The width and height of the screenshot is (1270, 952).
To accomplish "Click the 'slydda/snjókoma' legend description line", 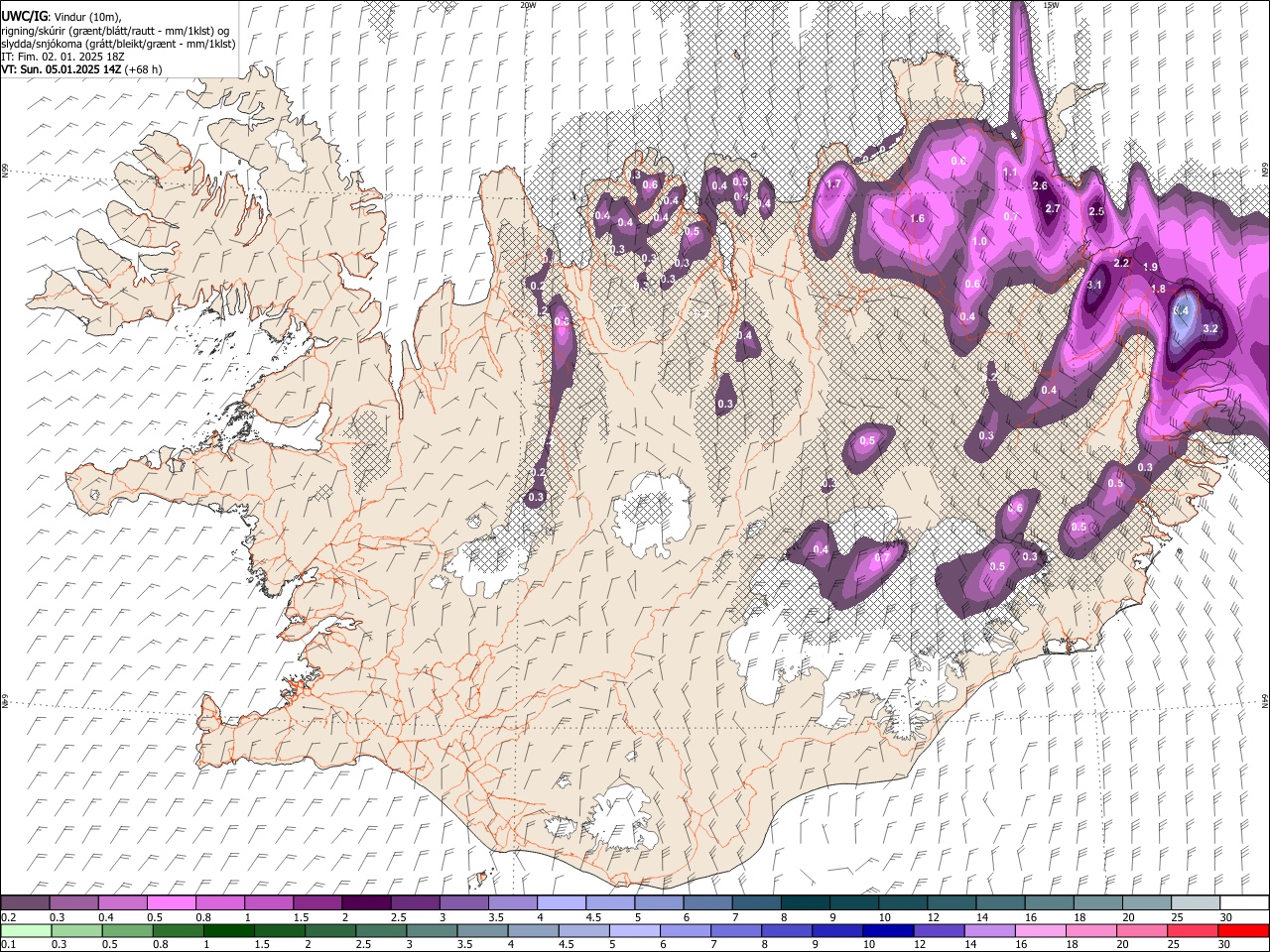I will click(x=118, y=44).
